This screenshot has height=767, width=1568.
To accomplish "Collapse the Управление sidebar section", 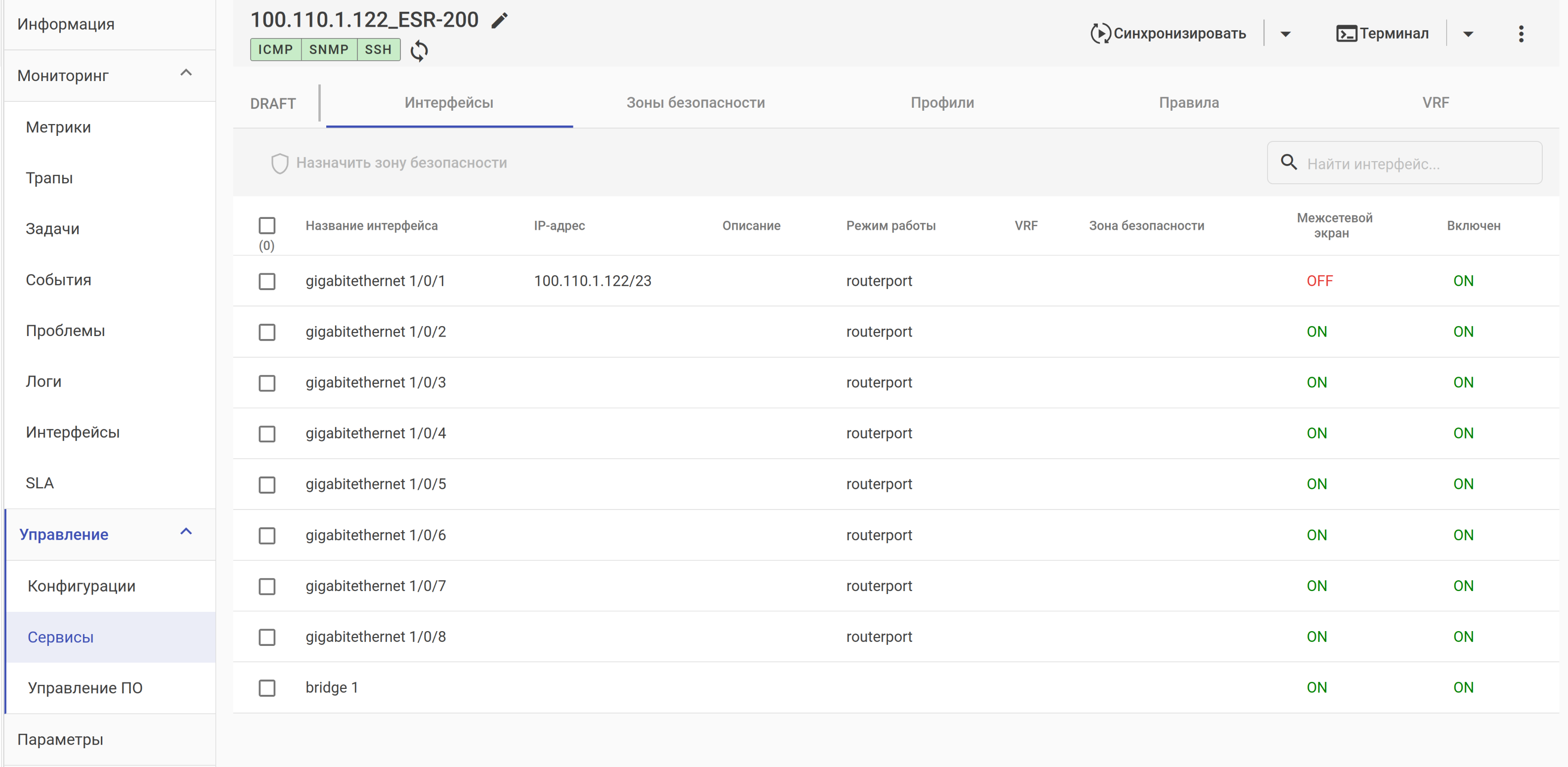I will (186, 532).
